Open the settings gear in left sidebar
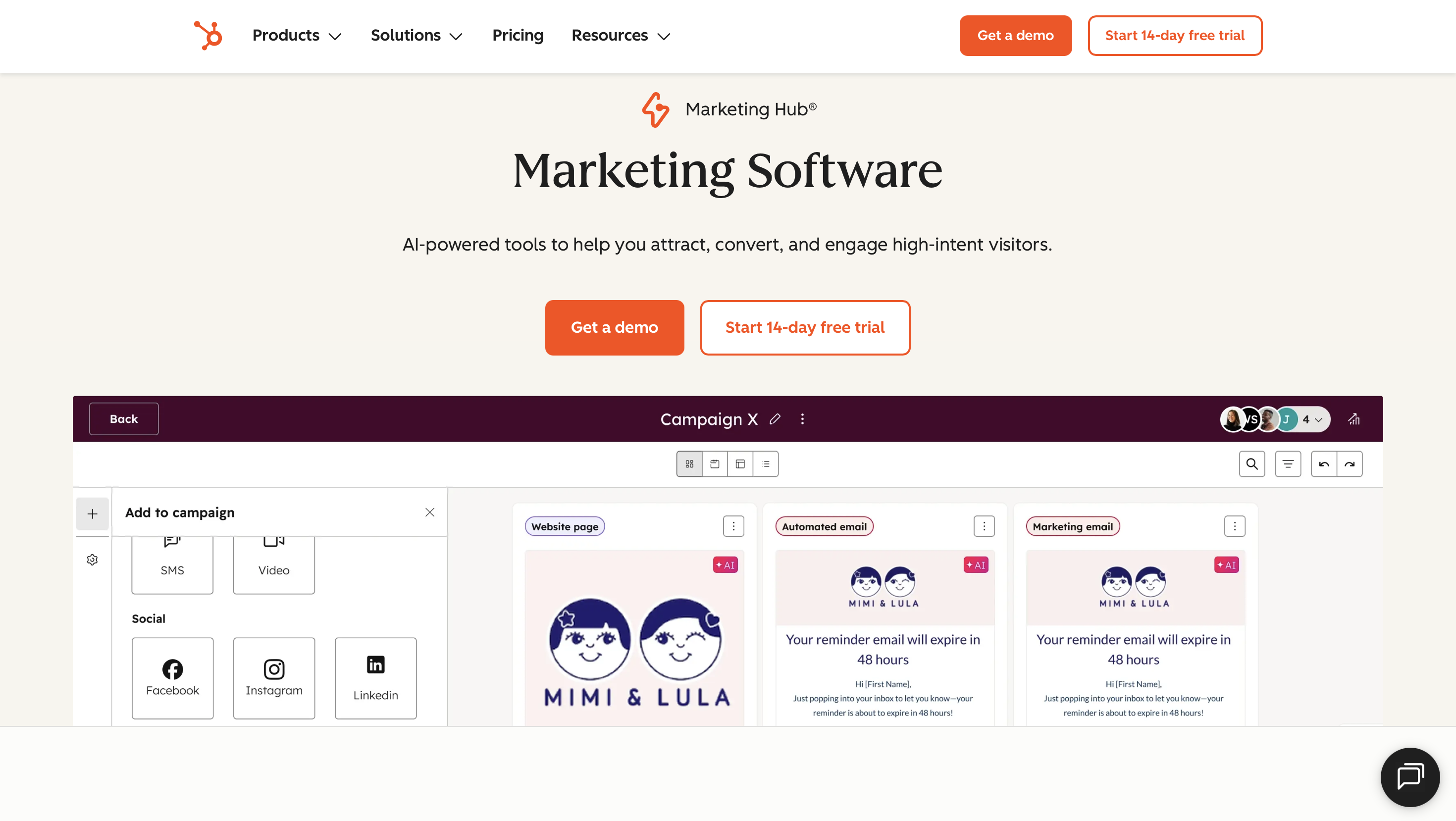Image resolution: width=1456 pixels, height=821 pixels. (x=93, y=560)
